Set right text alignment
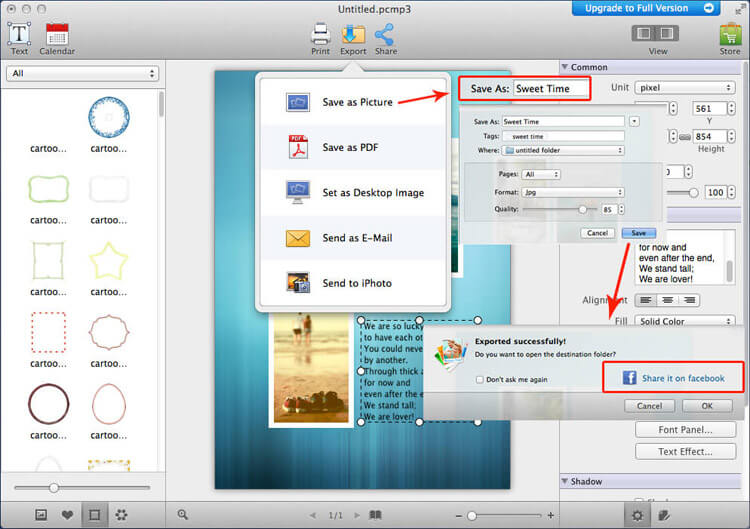 click(689, 300)
